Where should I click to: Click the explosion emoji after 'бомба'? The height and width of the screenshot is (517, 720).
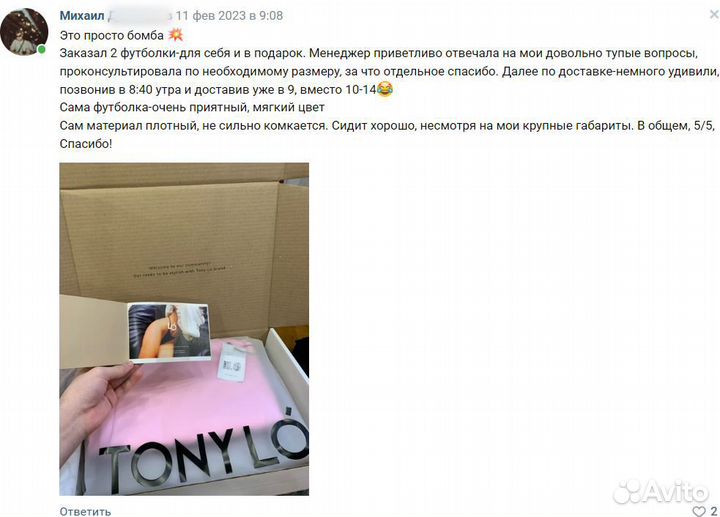(175, 35)
